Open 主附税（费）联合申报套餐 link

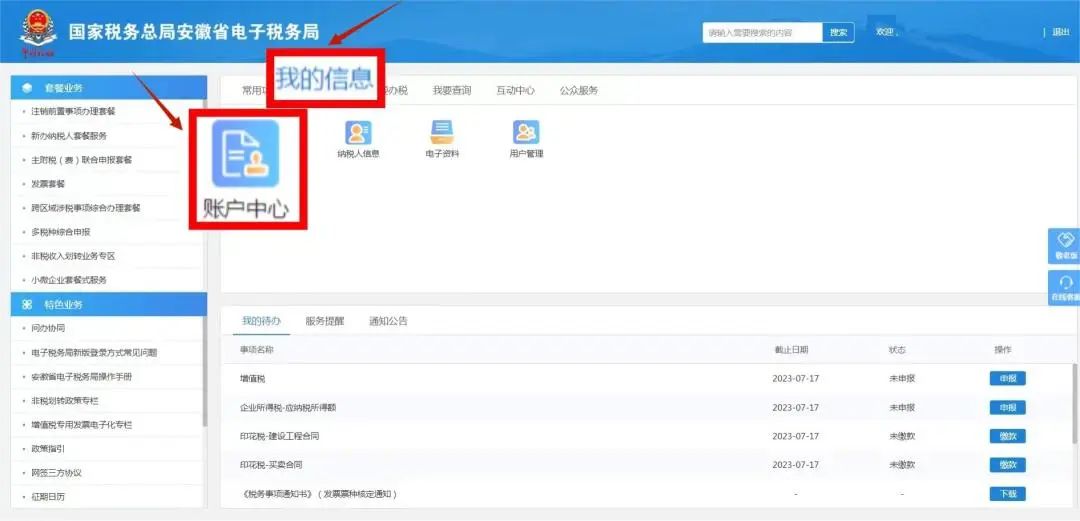tap(81, 160)
